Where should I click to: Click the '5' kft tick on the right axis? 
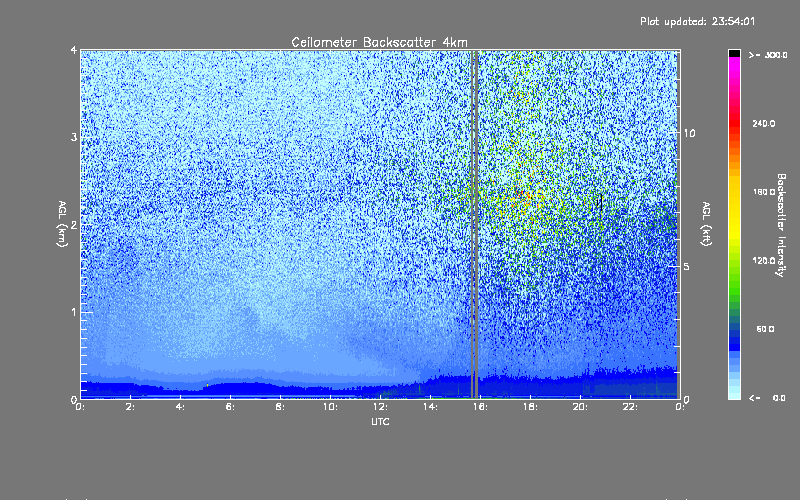tap(687, 266)
